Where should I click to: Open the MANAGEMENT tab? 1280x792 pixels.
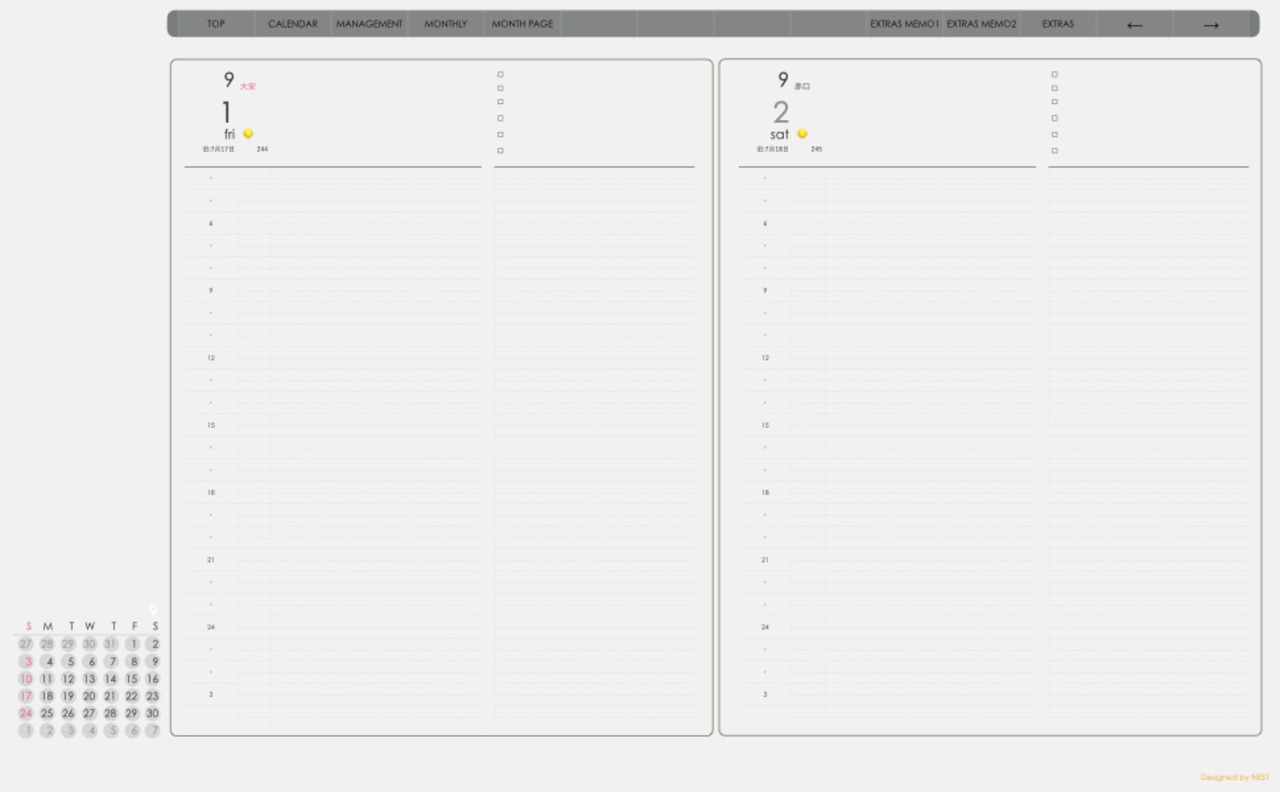pos(369,24)
